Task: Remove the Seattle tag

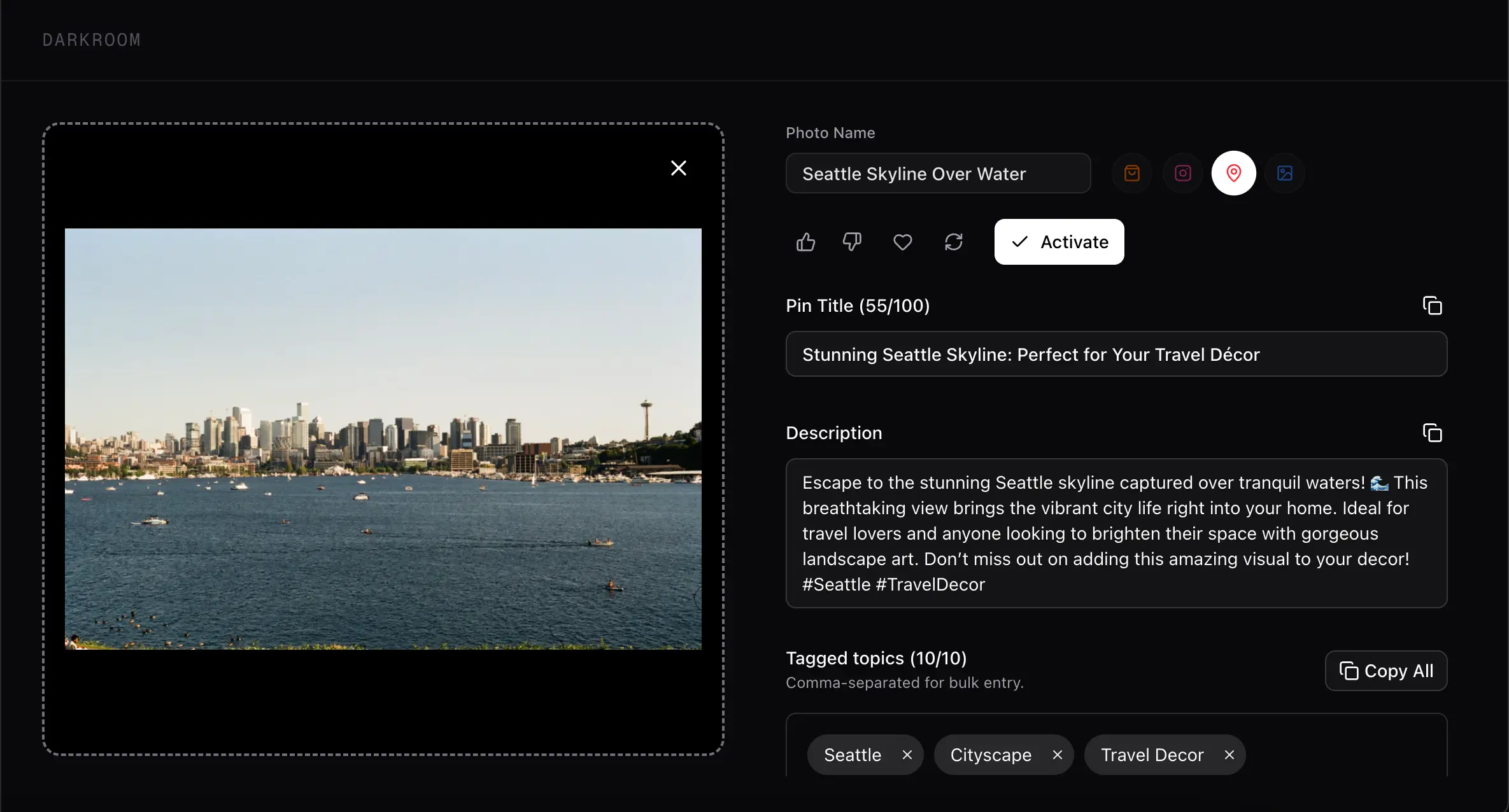Action: pyautogui.click(x=907, y=755)
